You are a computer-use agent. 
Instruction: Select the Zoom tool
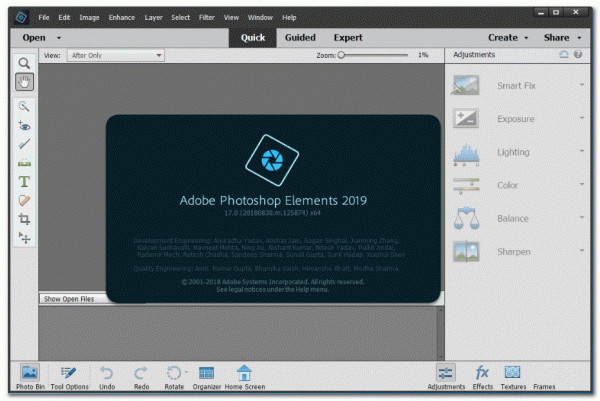tap(24, 63)
